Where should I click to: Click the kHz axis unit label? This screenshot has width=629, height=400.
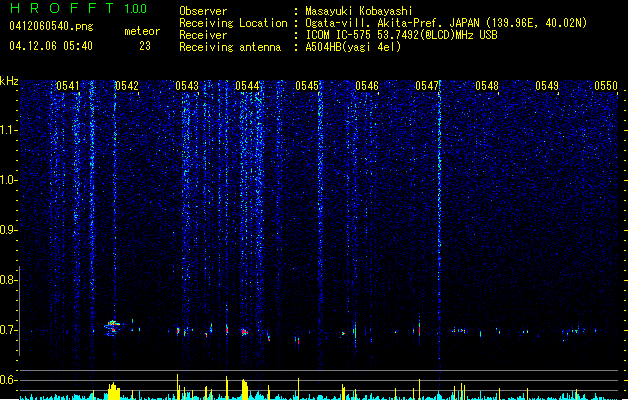click(9, 81)
